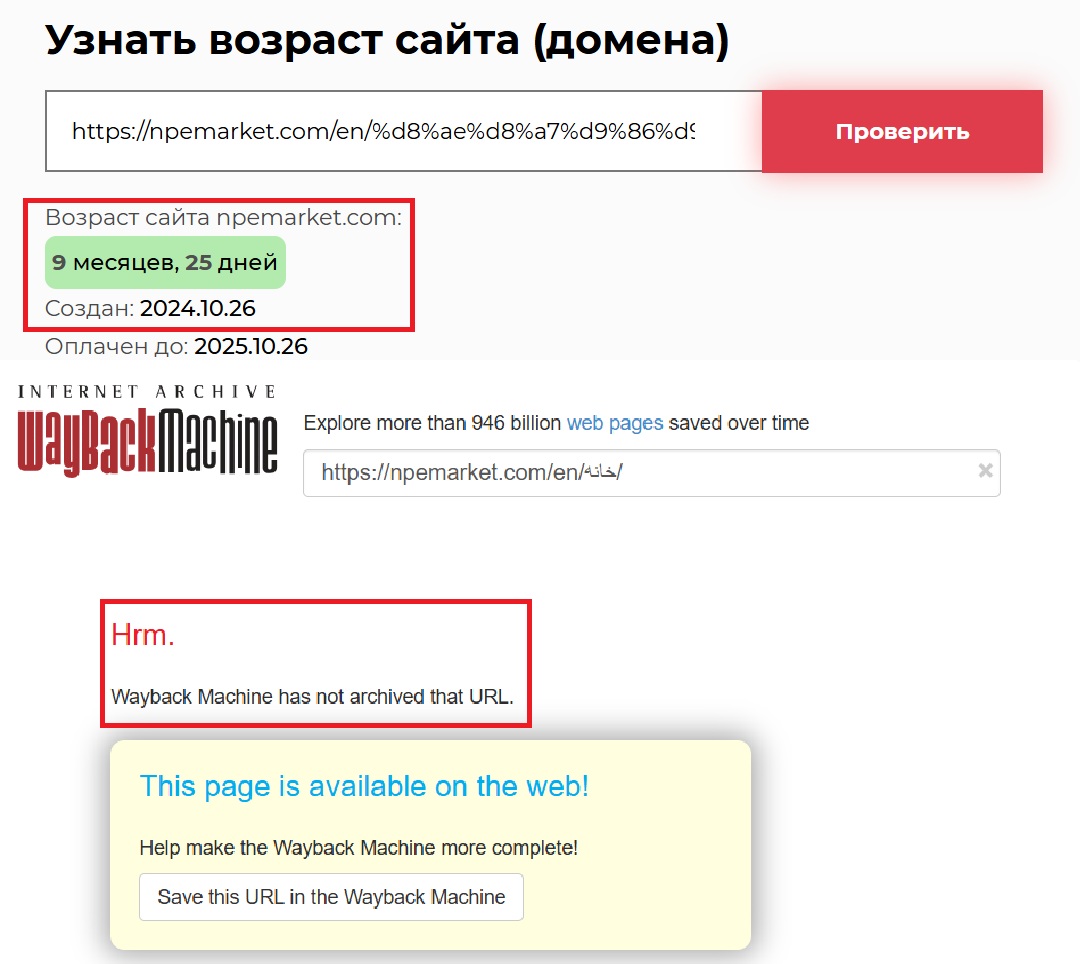Click the «Hrm.» error heading

point(143,634)
